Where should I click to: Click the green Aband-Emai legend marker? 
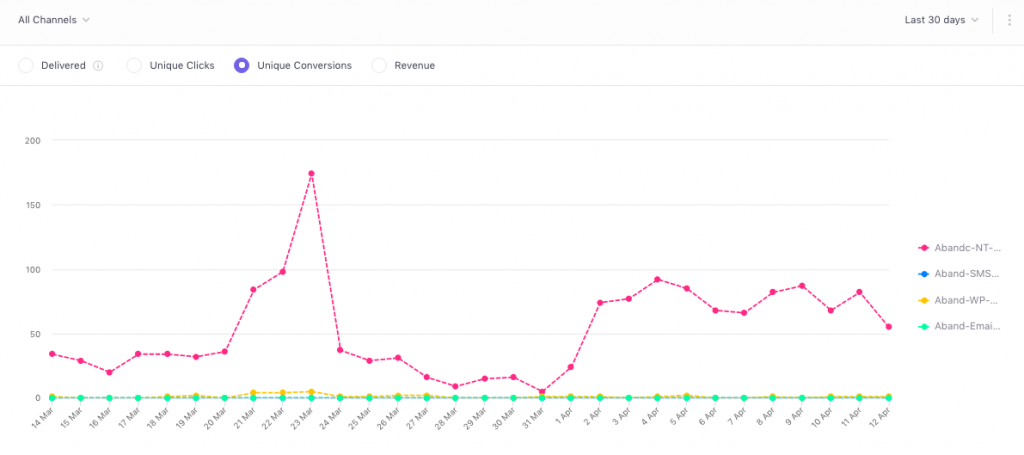tap(923, 326)
